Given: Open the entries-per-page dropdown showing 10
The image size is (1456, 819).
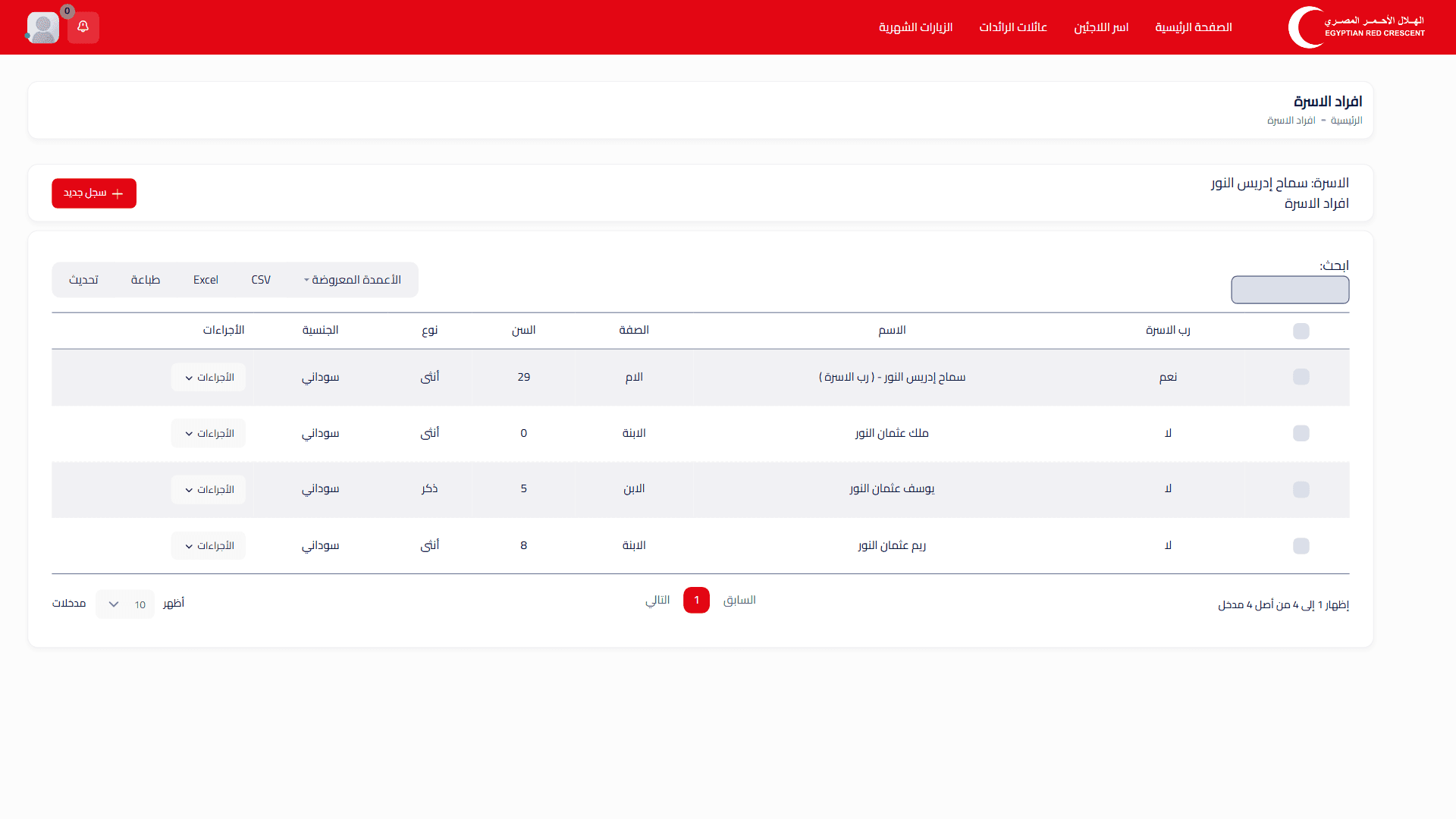Looking at the screenshot, I should [x=125, y=604].
